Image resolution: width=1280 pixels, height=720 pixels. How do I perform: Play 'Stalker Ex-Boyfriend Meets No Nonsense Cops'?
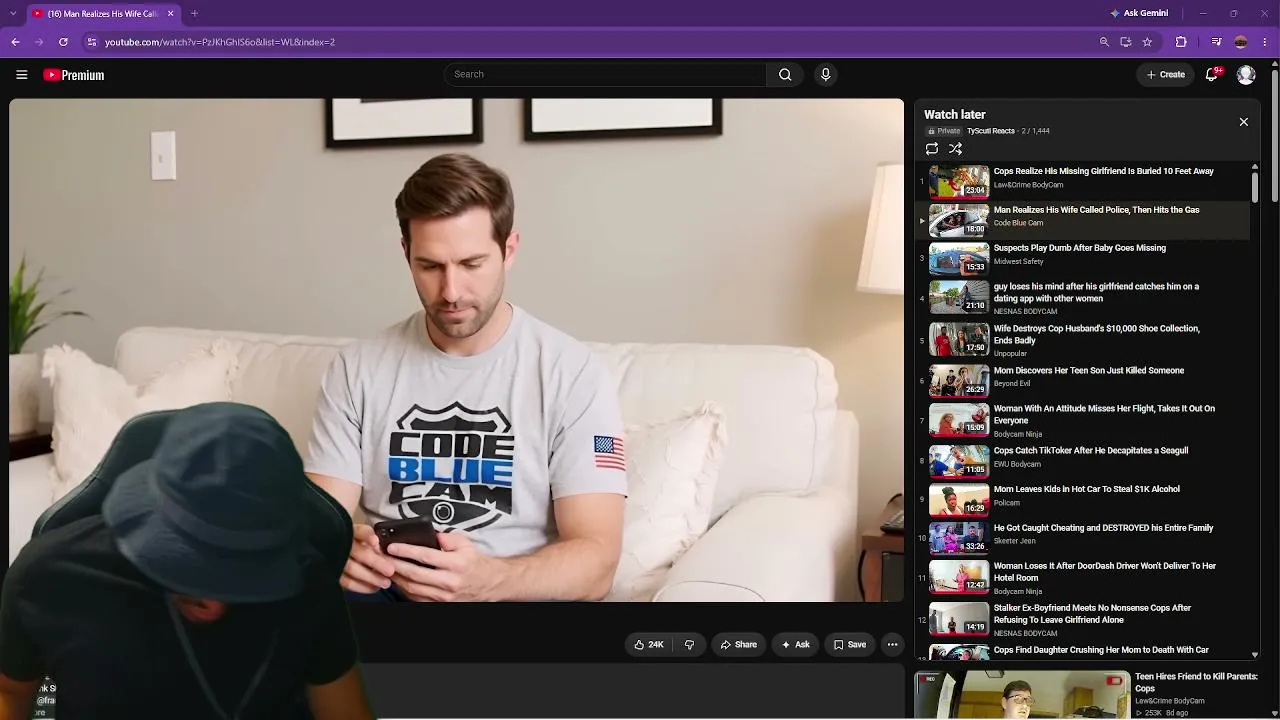click(x=1092, y=614)
